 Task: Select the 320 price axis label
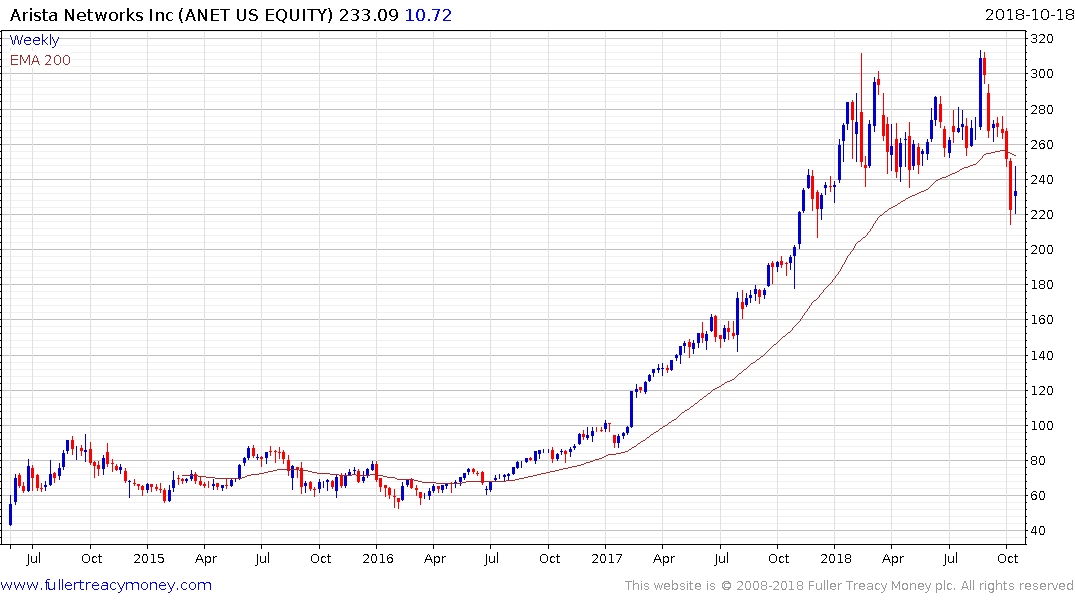1042,39
